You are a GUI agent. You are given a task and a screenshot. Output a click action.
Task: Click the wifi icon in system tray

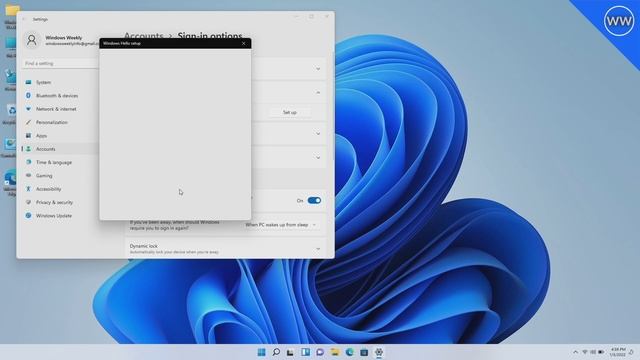(x=584, y=352)
